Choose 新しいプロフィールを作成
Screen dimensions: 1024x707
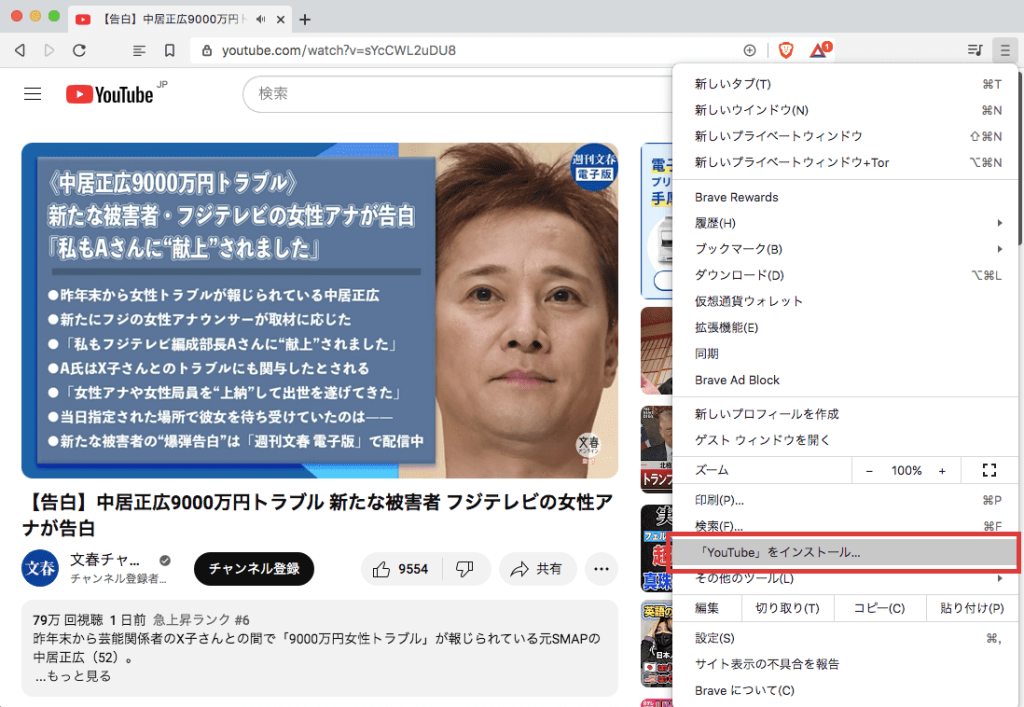[x=846, y=414]
